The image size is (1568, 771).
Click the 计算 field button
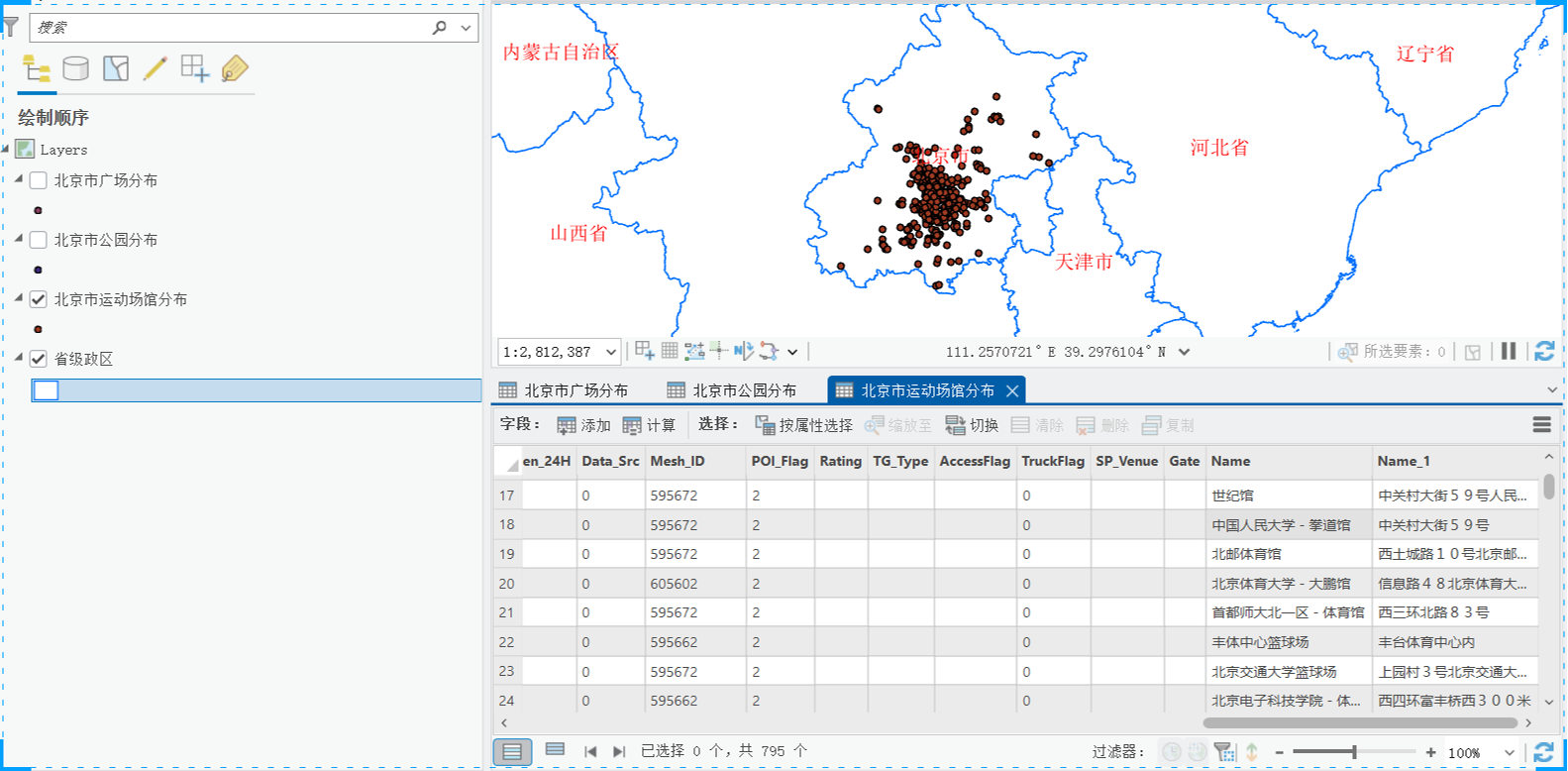pos(649,425)
